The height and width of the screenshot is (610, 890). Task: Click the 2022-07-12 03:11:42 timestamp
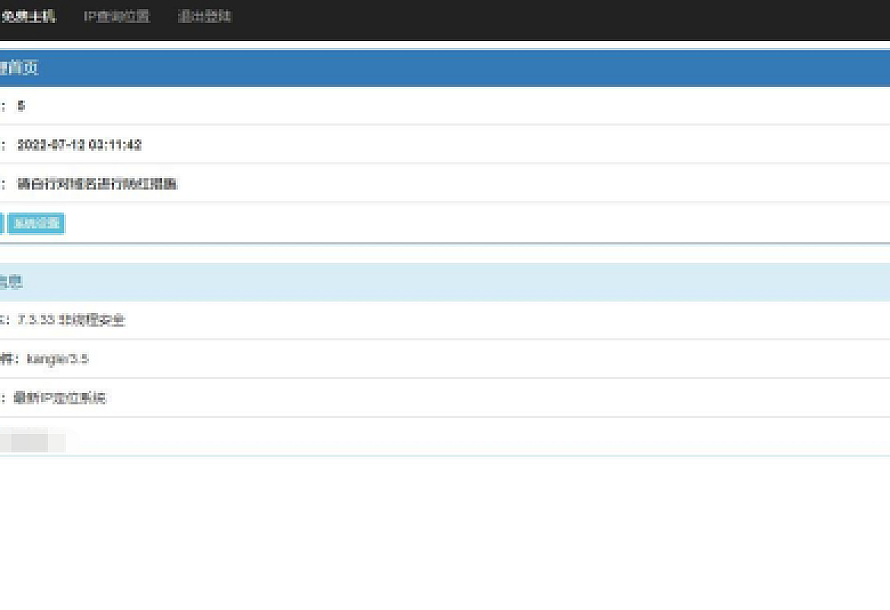pos(79,145)
